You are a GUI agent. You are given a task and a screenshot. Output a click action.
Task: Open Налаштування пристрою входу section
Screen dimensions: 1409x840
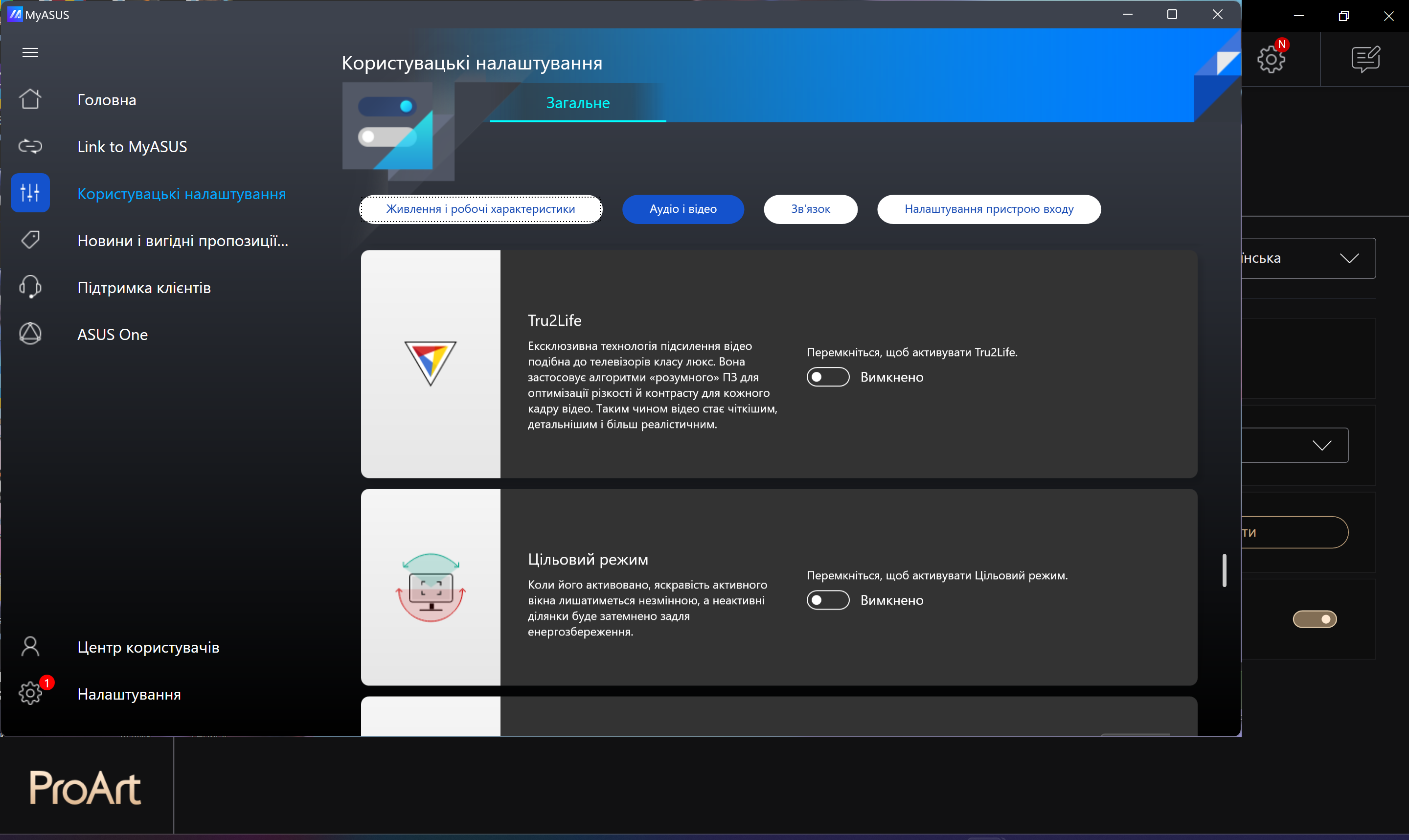[x=989, y=209]
